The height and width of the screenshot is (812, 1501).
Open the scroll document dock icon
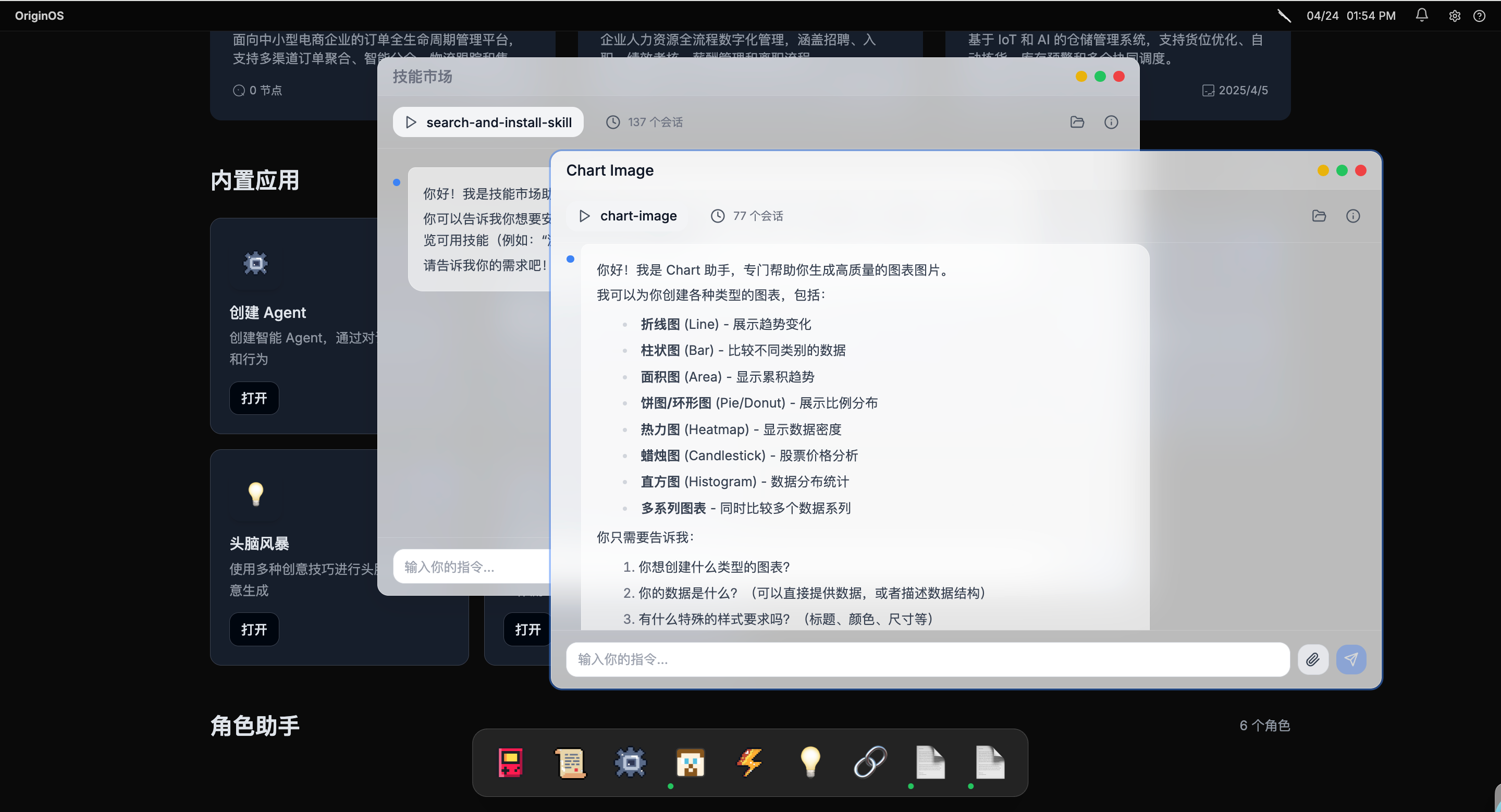pos(571,762)
